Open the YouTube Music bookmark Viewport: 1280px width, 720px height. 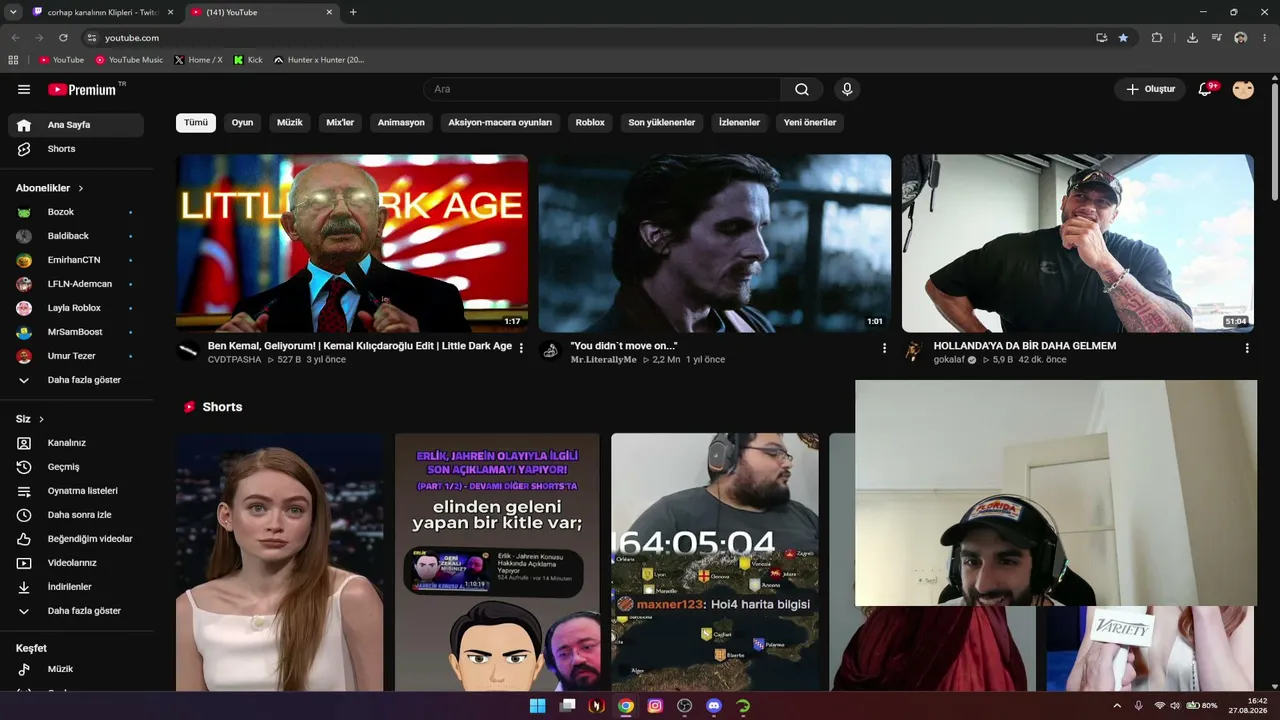(x=129, y=60)
